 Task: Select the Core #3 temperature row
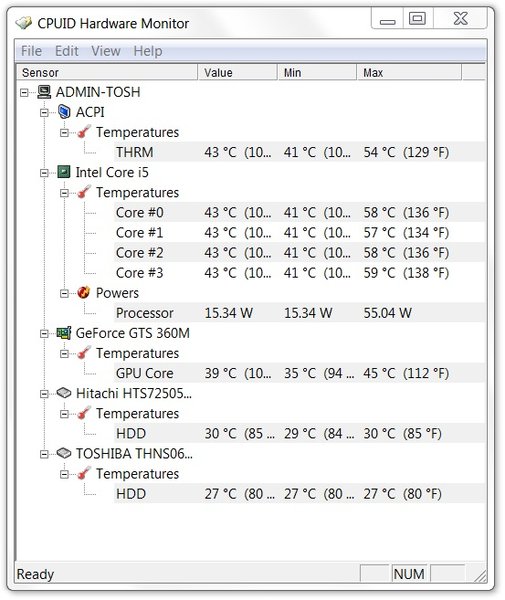click(x=299, y=273)
